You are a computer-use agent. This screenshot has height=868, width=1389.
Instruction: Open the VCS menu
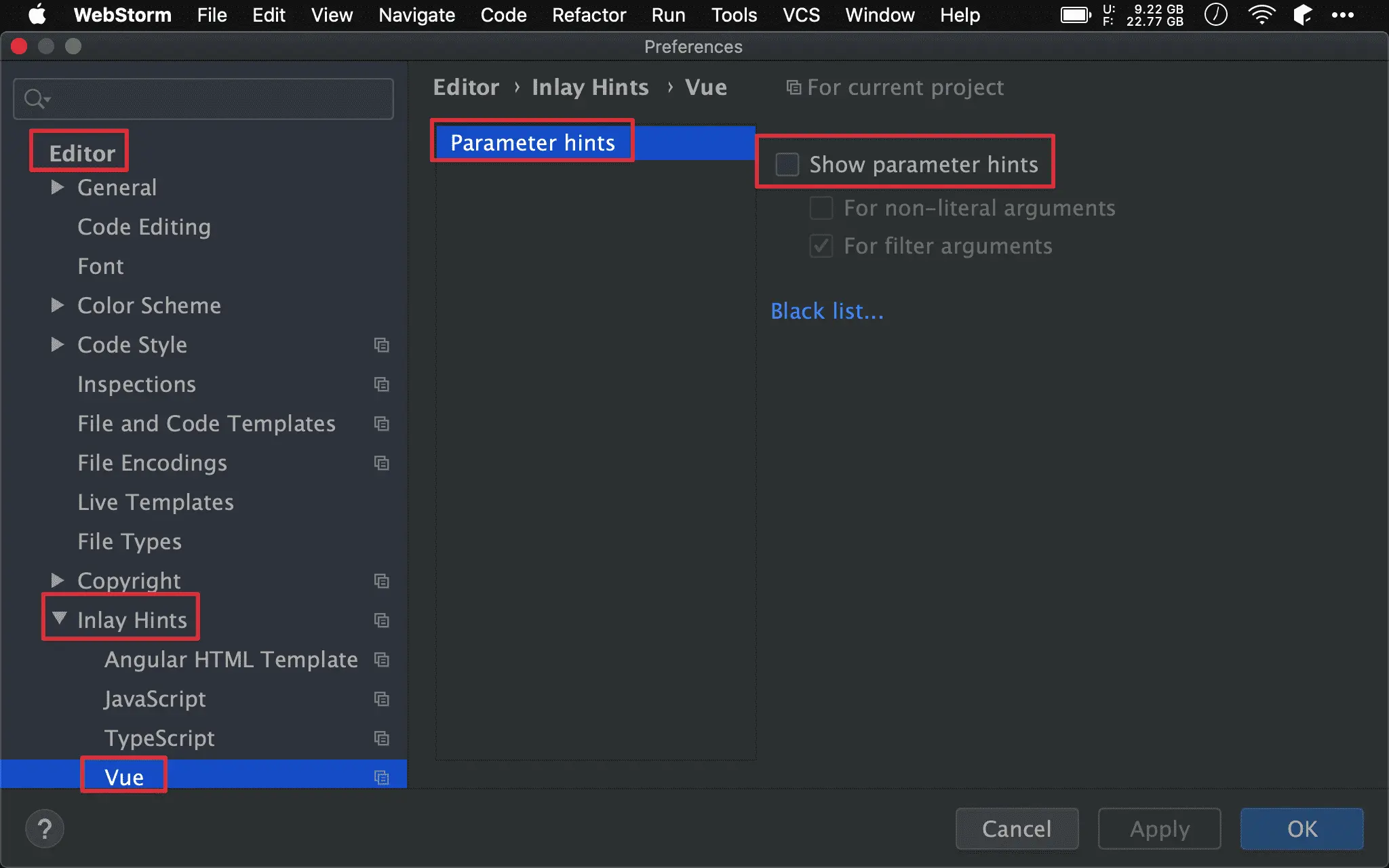(801, 15)
